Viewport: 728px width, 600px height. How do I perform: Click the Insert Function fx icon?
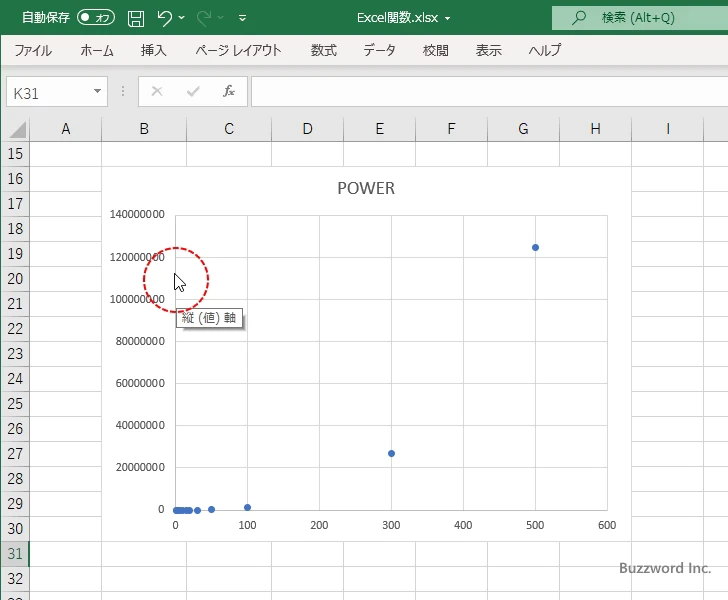pos(229,91)
